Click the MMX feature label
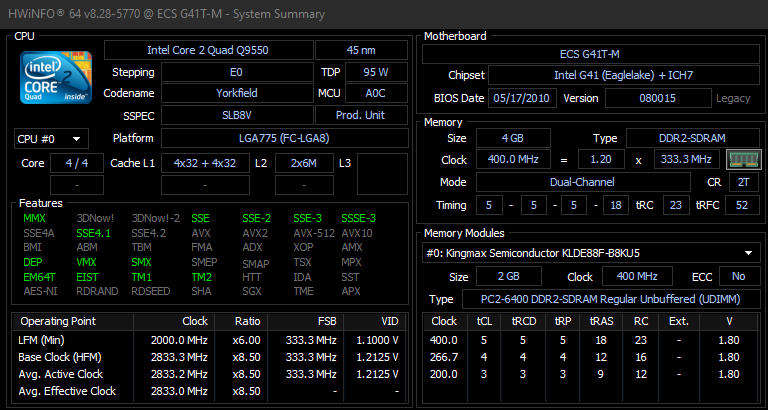The height and width of the screenshot is (410, 768). [34, 218]
